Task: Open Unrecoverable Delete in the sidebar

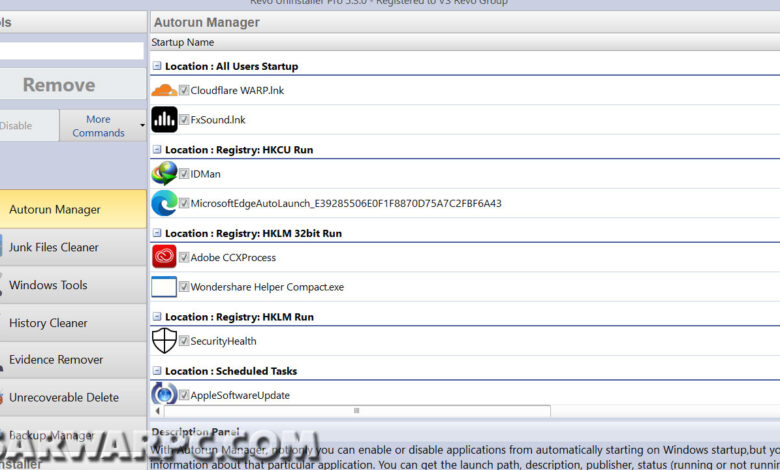Action: (73, 397)
